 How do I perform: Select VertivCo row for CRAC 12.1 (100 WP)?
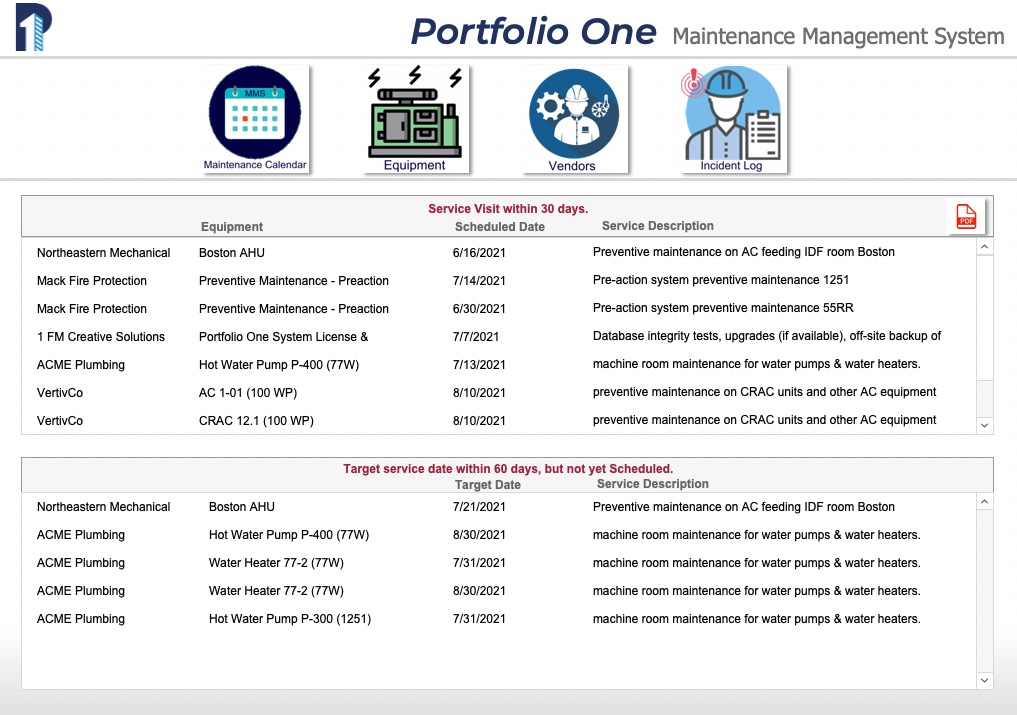click(x=498, y=420)
